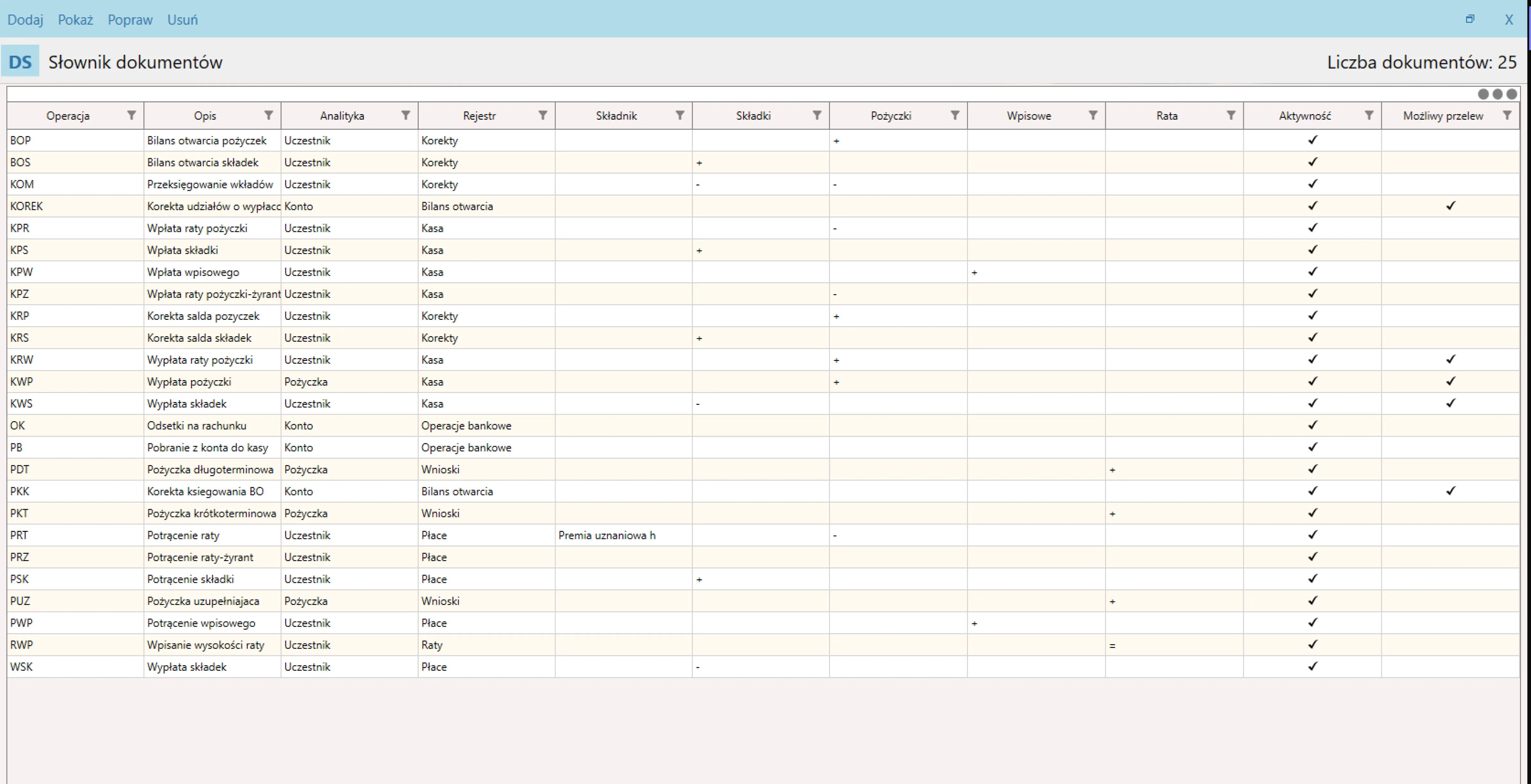Click 'Odsetki na rachunku' description
Image resolution: width=1531 pixels, height=784 pixels.
[196, 426]
